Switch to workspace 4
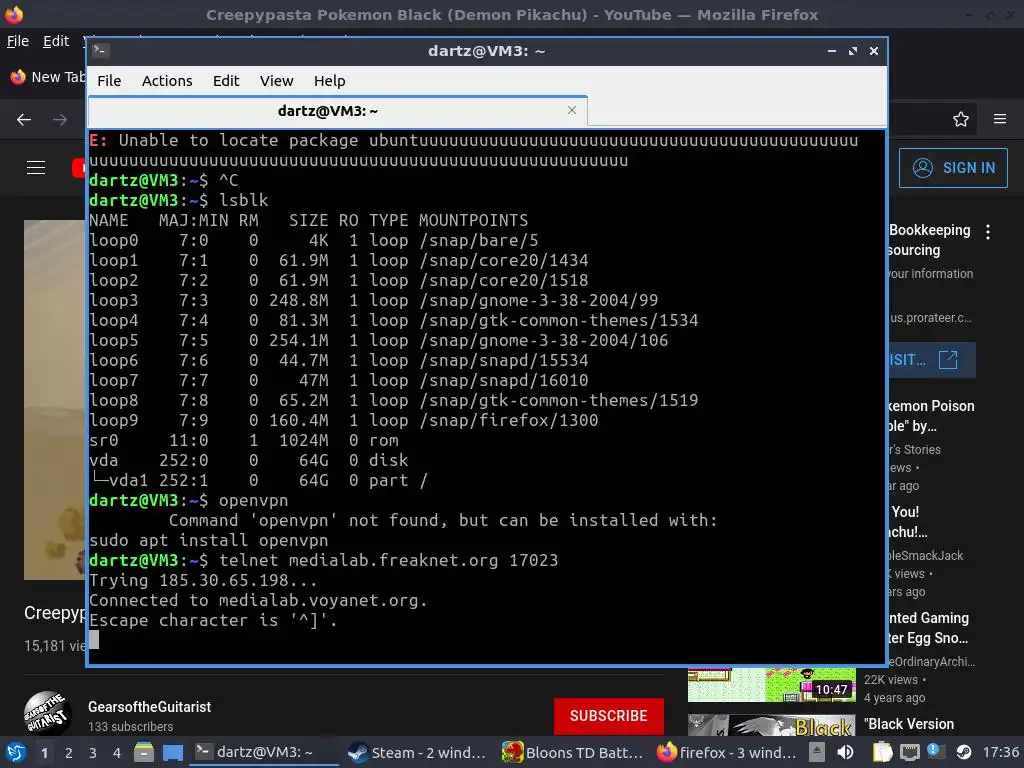The image size is (1024, 768). (117, 753)
